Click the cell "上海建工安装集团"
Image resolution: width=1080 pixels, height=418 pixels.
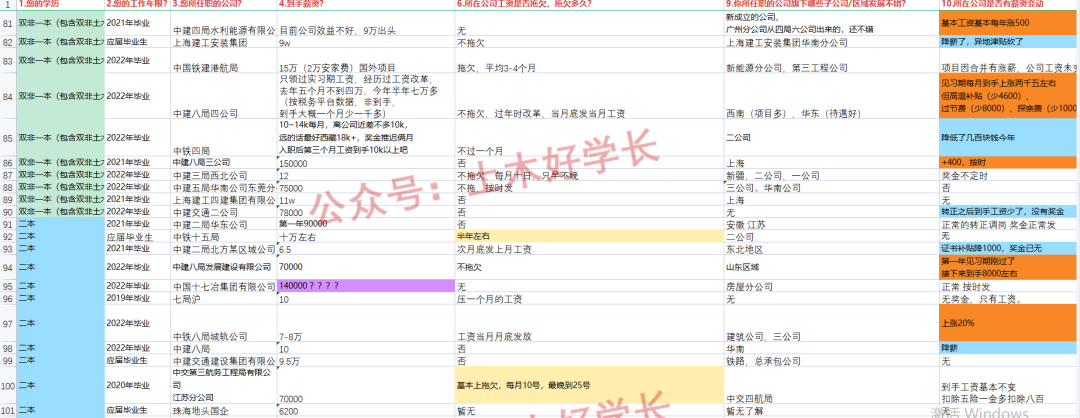(x=224, y=42)
